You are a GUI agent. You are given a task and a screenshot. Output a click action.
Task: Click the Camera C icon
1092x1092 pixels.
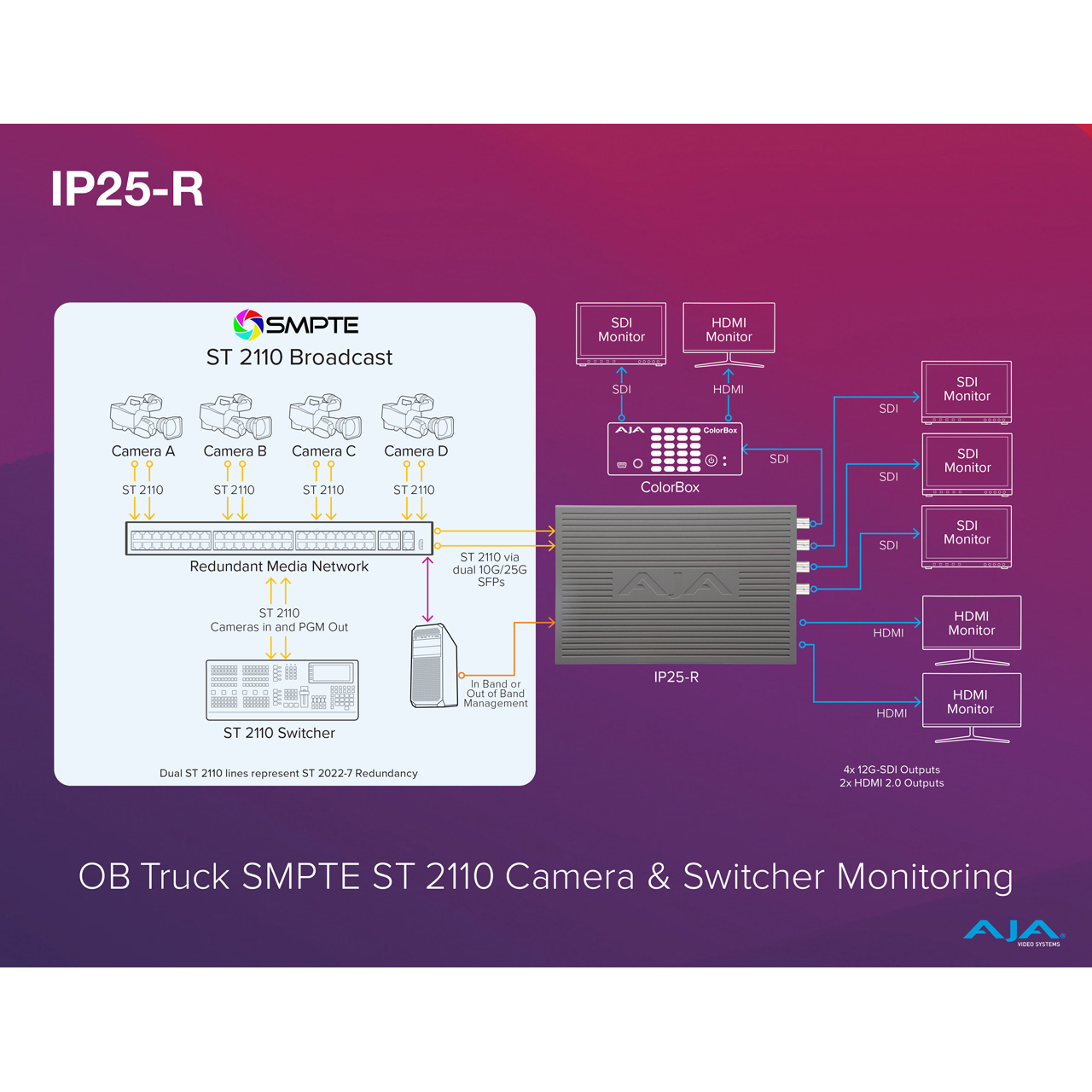pos(325,416)
